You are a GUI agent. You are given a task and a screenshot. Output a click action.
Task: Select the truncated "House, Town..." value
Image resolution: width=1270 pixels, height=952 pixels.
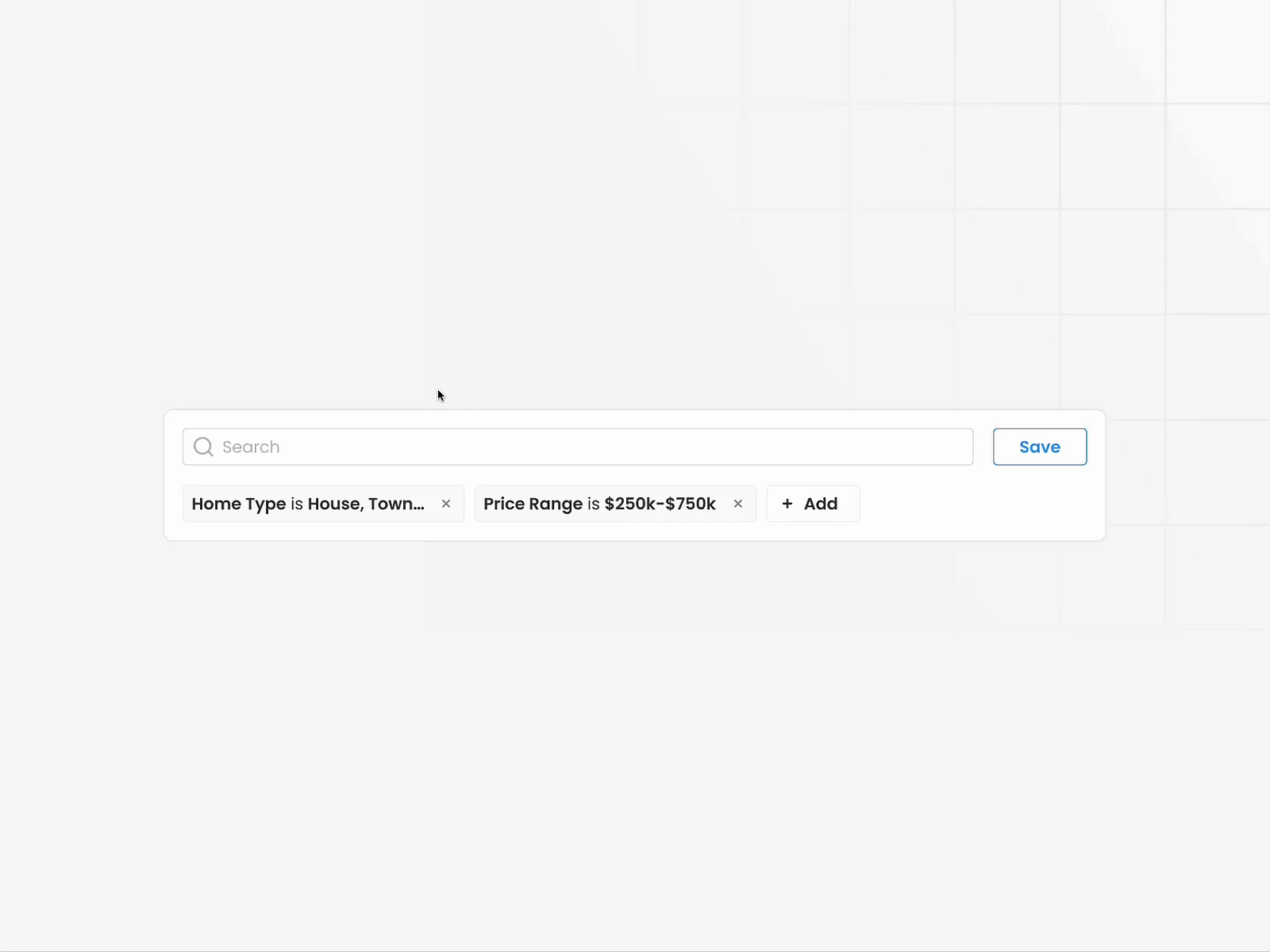366,504
